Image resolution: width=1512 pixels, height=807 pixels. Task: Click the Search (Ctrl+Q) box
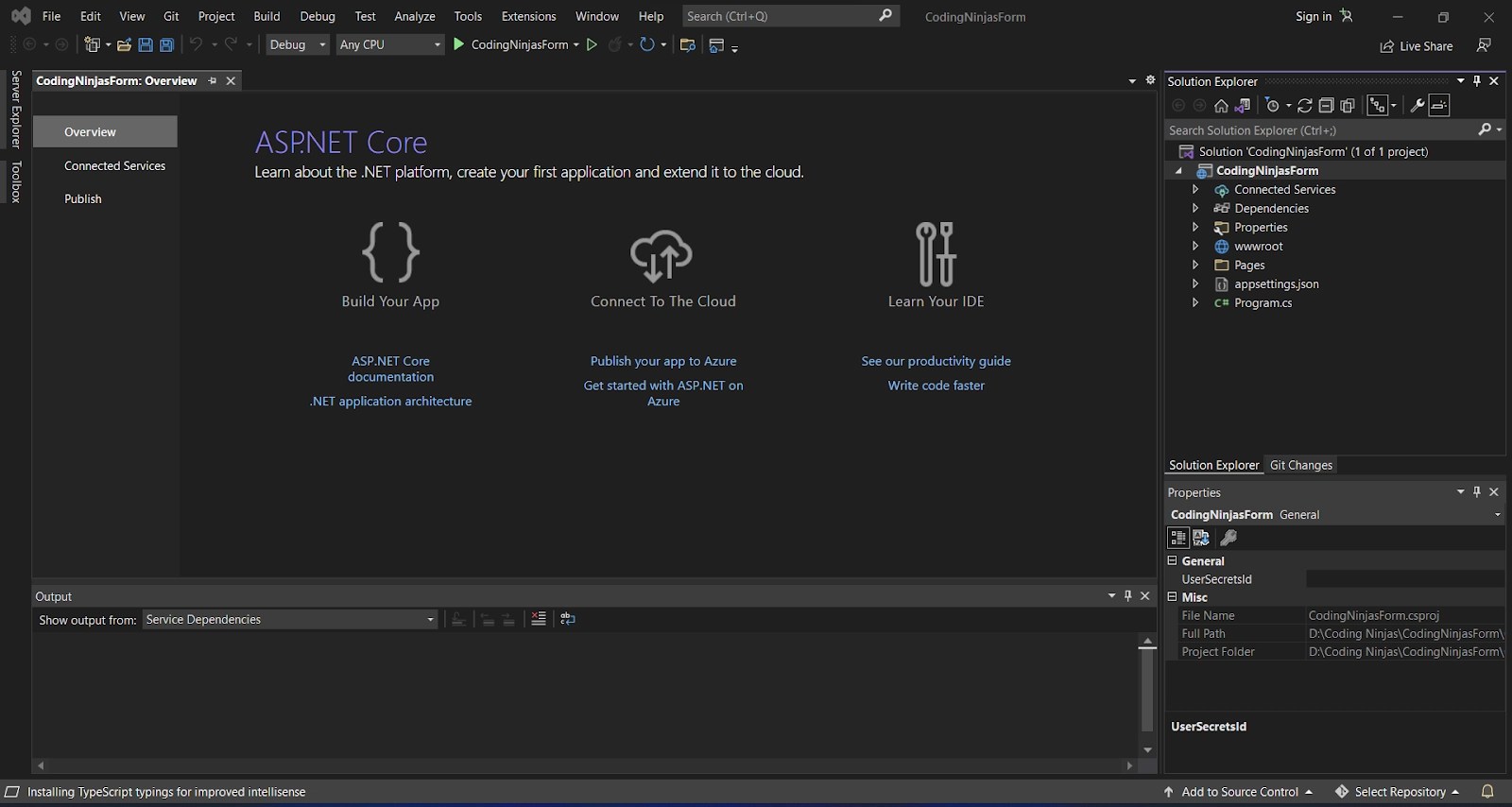coord(790,16)
